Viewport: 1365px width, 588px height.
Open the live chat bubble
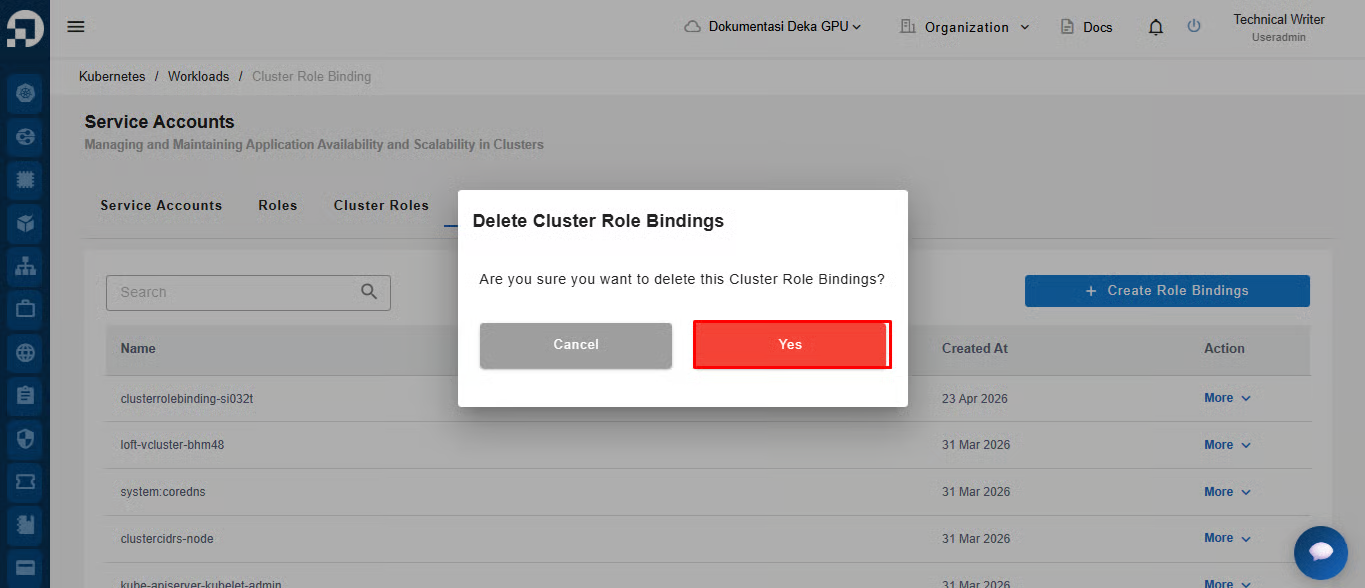pyautogui.click(x=1320, y=552)
